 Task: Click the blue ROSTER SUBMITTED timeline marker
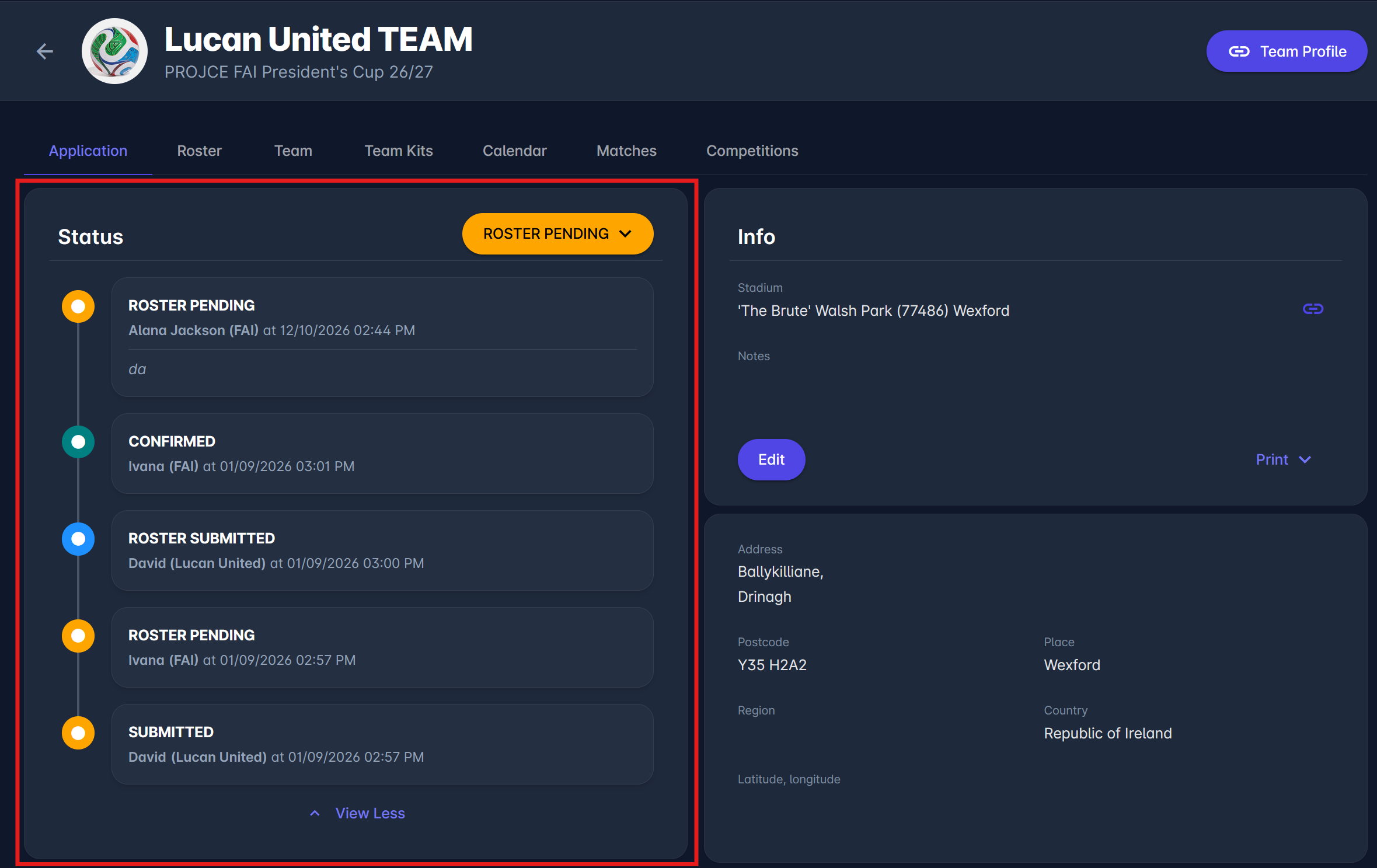click(x=78, y=539)
